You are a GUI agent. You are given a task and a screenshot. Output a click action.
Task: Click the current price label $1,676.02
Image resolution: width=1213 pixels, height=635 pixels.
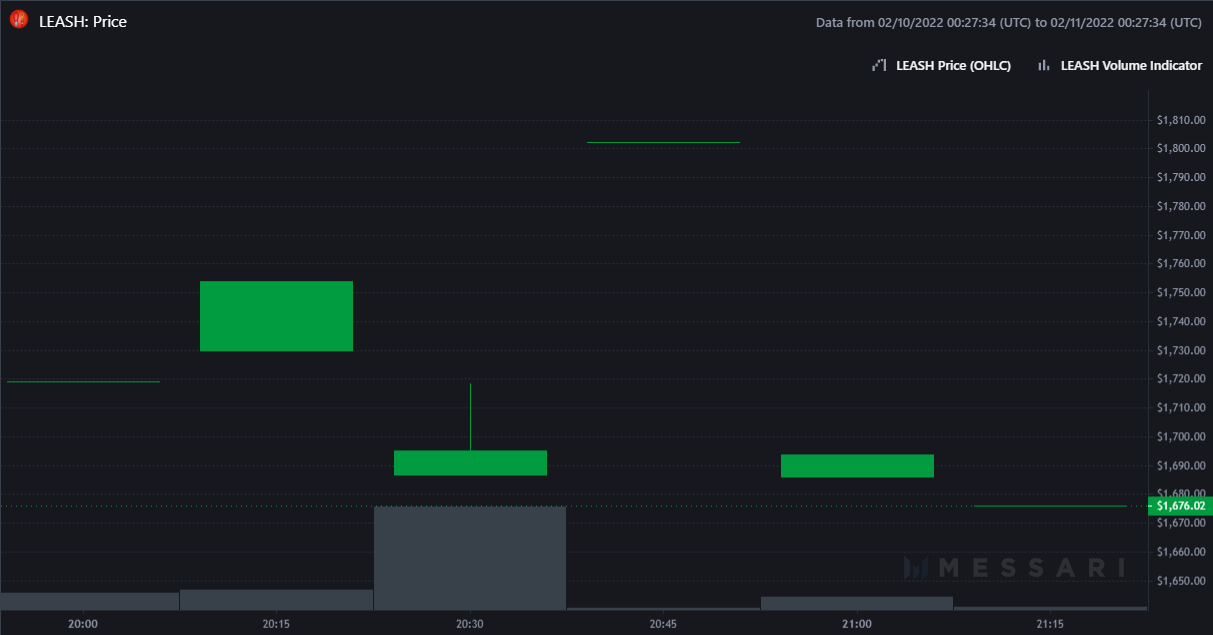[1180, 506]
